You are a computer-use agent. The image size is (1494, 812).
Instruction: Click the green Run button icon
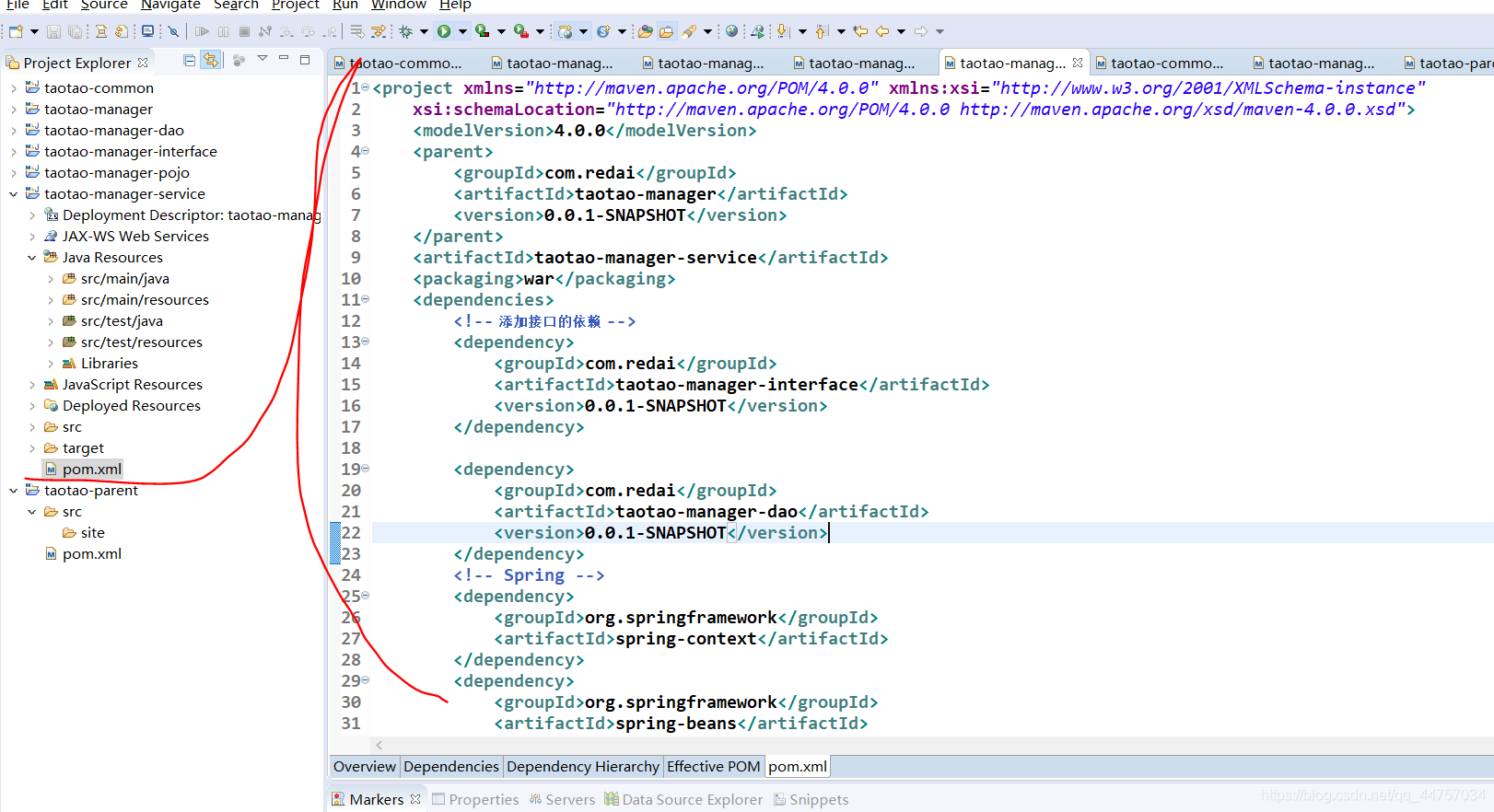point(444,31)
